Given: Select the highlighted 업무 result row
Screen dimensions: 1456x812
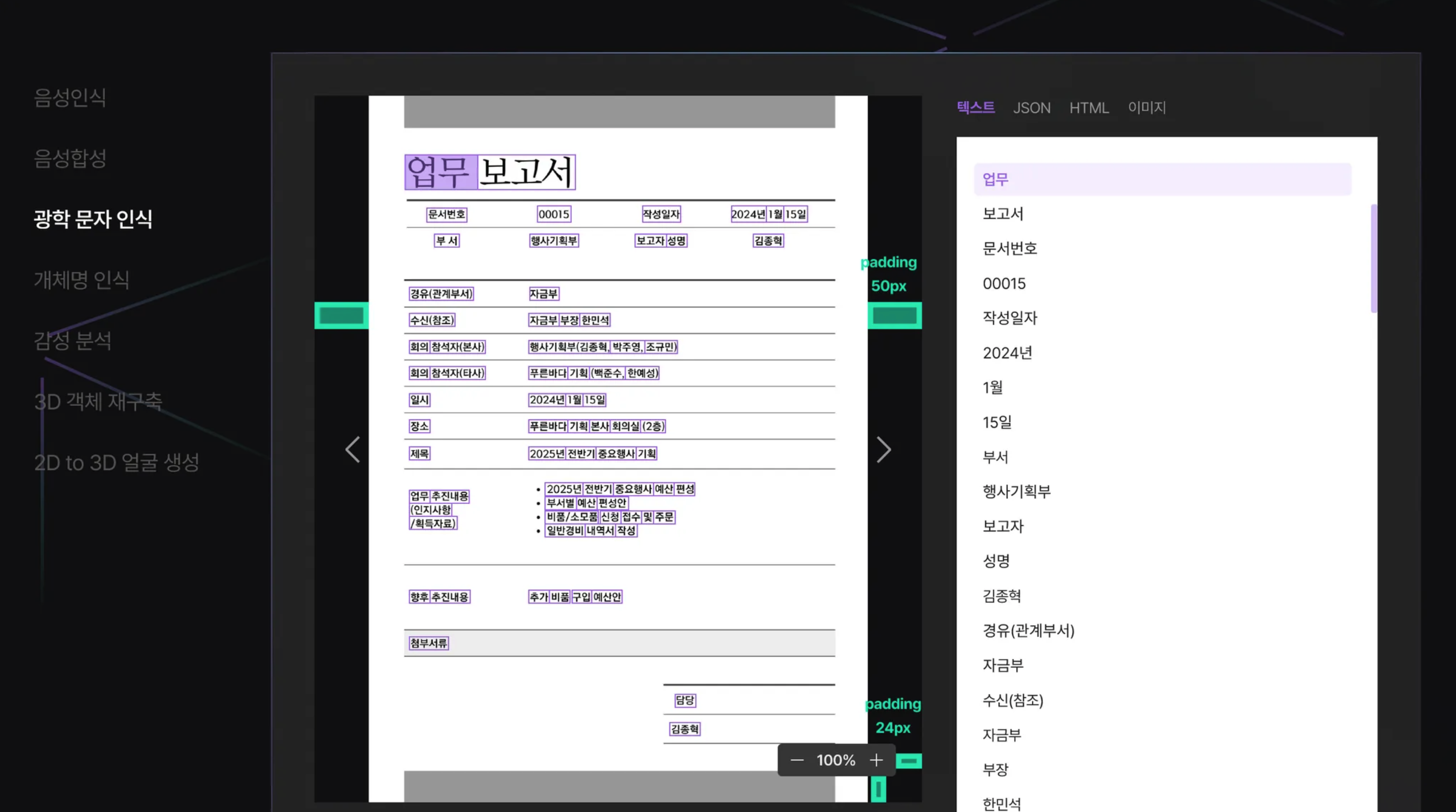Looking at the screenshot, I should point(1162,179).
